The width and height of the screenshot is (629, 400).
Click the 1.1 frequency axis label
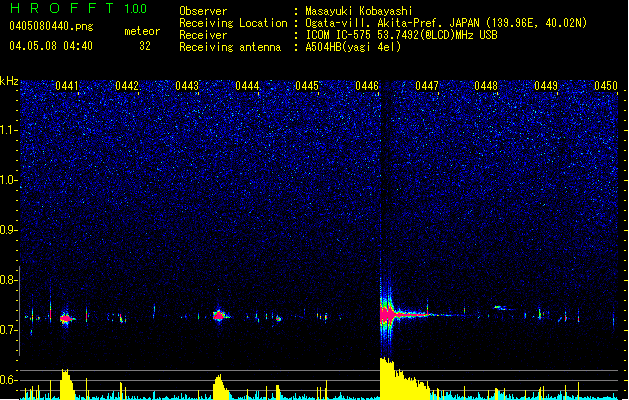(x=8, y=130)
